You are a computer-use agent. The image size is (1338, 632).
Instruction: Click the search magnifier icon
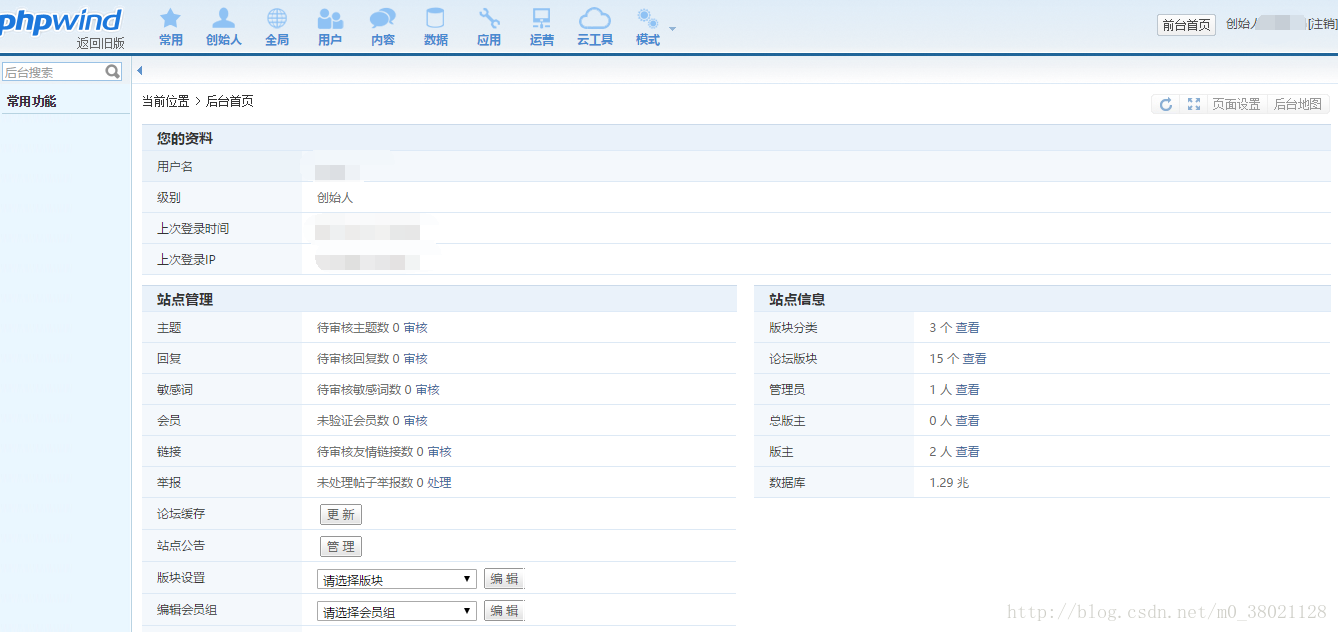click(113, 72)
